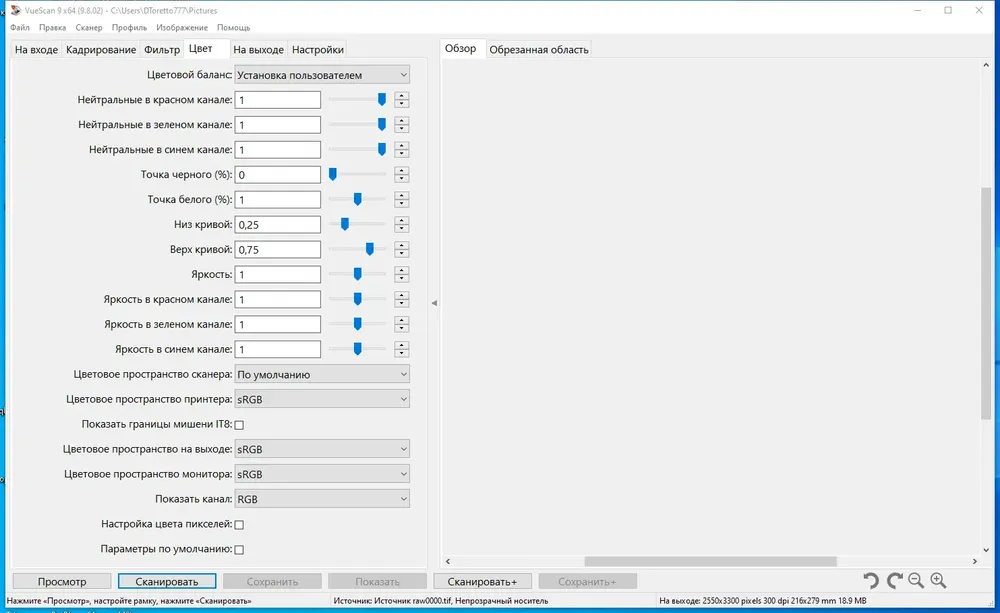Click the Яркость в красном канале slider
The width and height of the screenshot is (1000, 613).
357,299
